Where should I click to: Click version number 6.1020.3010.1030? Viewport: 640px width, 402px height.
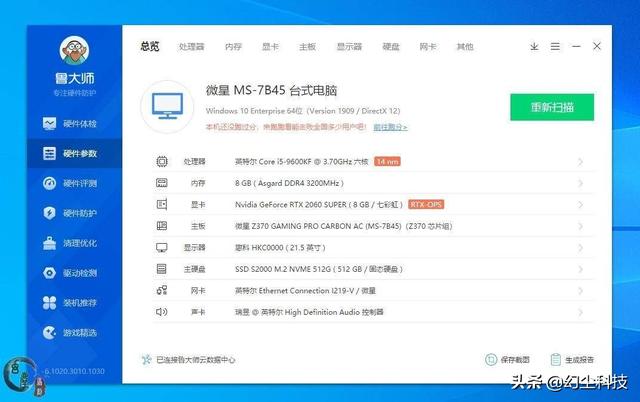74,371
